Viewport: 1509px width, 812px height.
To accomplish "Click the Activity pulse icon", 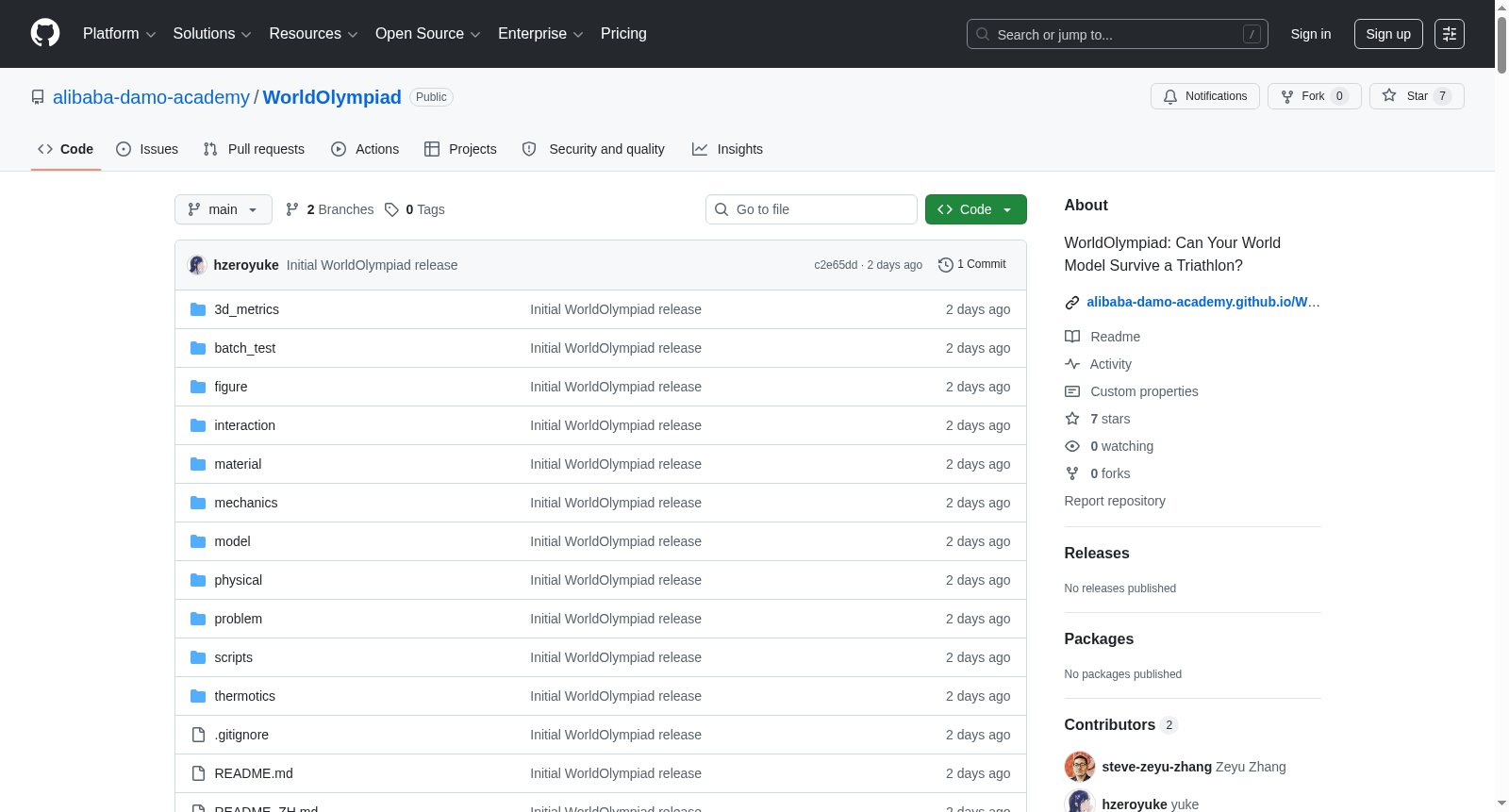I will (1072, 364).
